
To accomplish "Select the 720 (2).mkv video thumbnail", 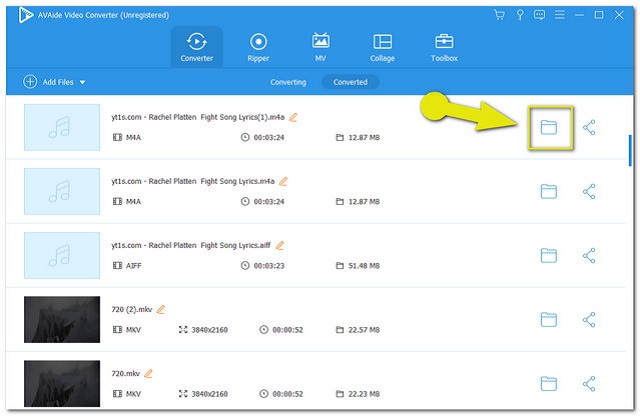I will (62, 320).
